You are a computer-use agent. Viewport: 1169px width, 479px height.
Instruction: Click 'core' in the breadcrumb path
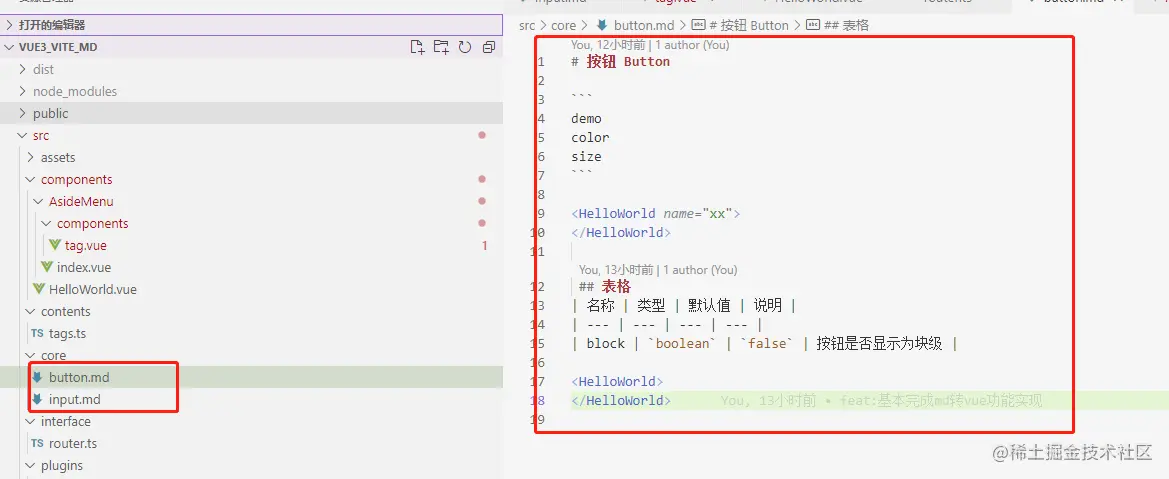564,25
